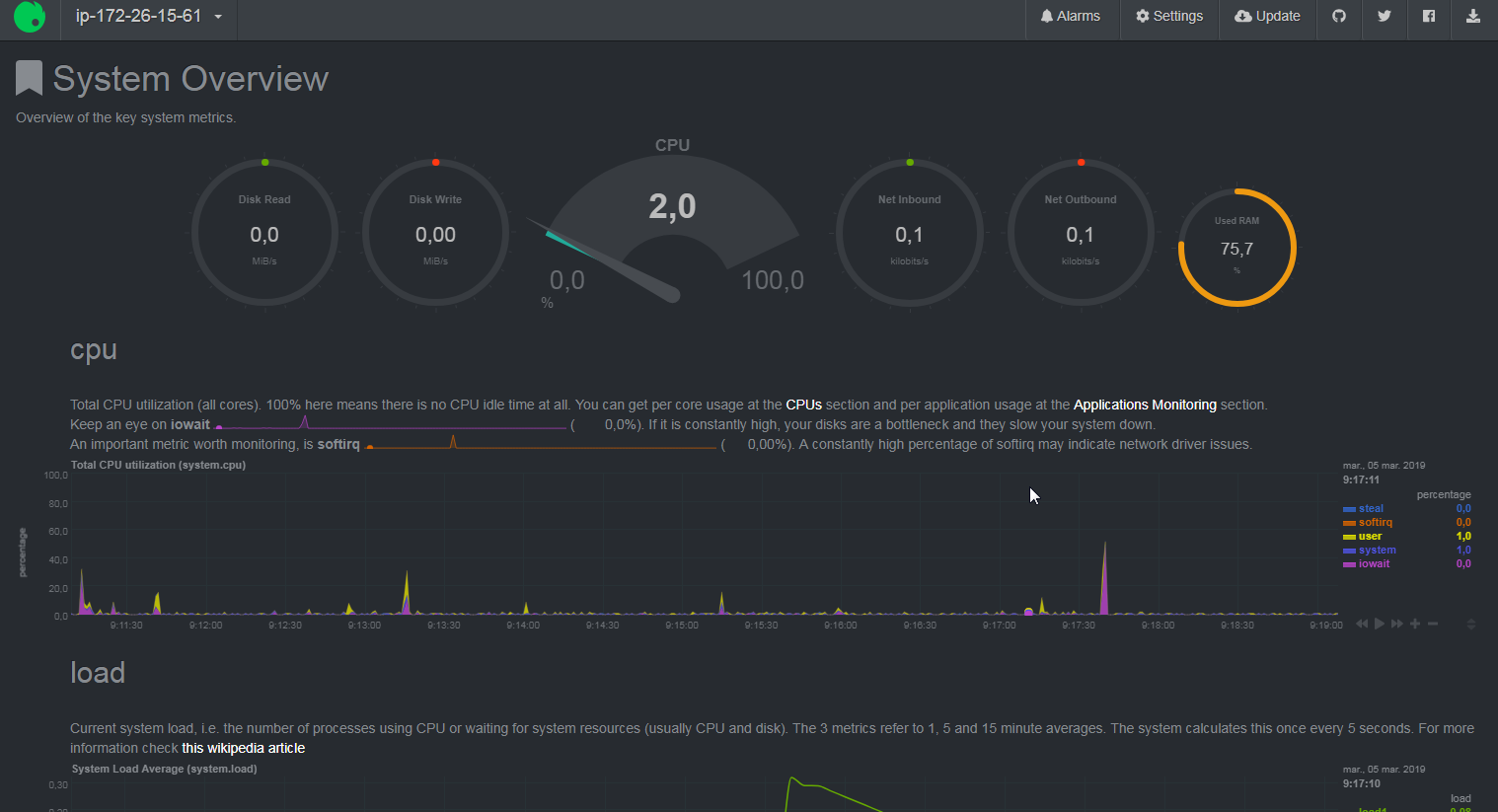Click the softirq orange color swatch
This screenshot has height=812, width=1498.
[1349, 523]
